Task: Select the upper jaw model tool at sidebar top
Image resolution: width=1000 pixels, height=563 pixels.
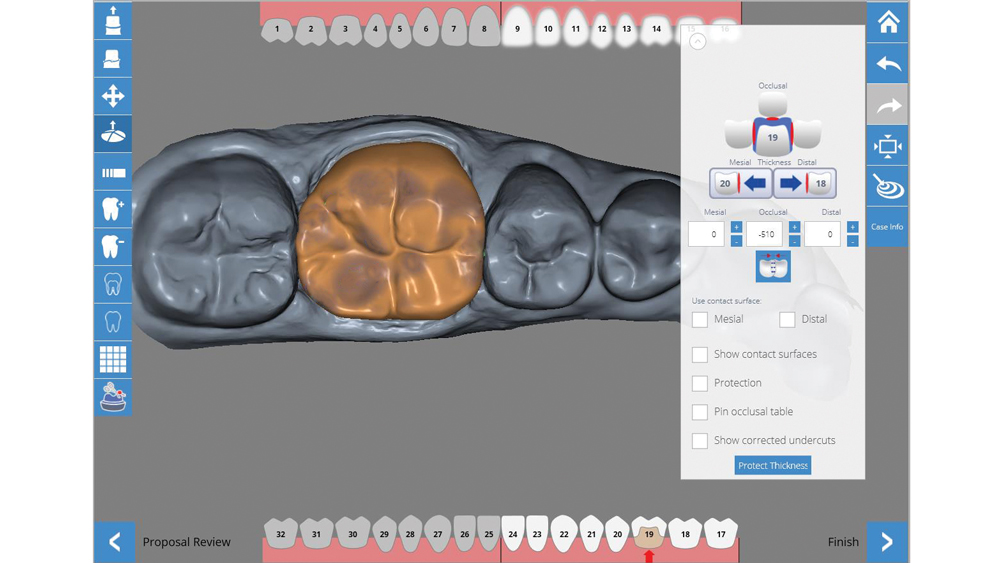Action: [x=113, y=20]
